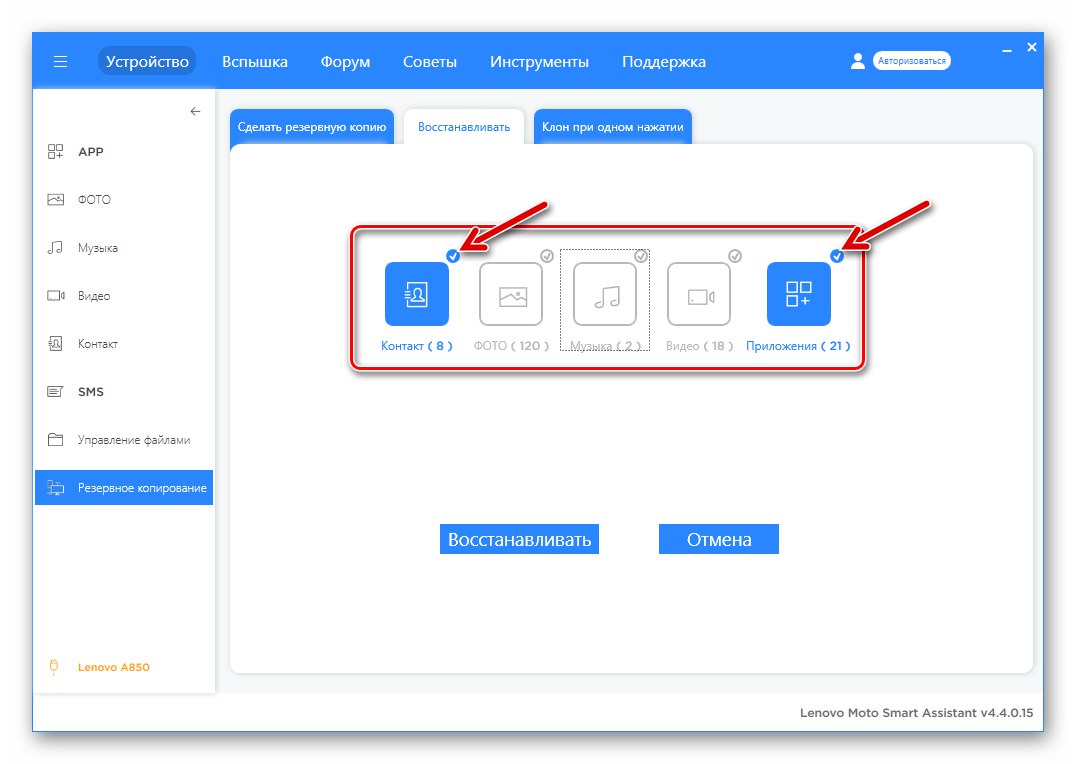This screenshot has height=764, width=1076.
Task: Click the Контакт person icon in sidebar
Action: click(x=56, y=344)
